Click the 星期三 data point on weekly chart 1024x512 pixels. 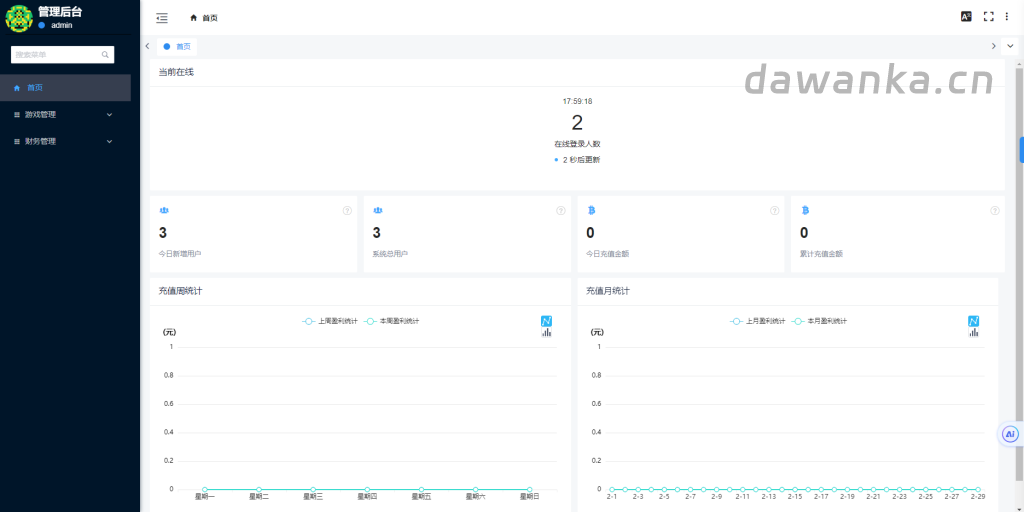click(313, 489)
